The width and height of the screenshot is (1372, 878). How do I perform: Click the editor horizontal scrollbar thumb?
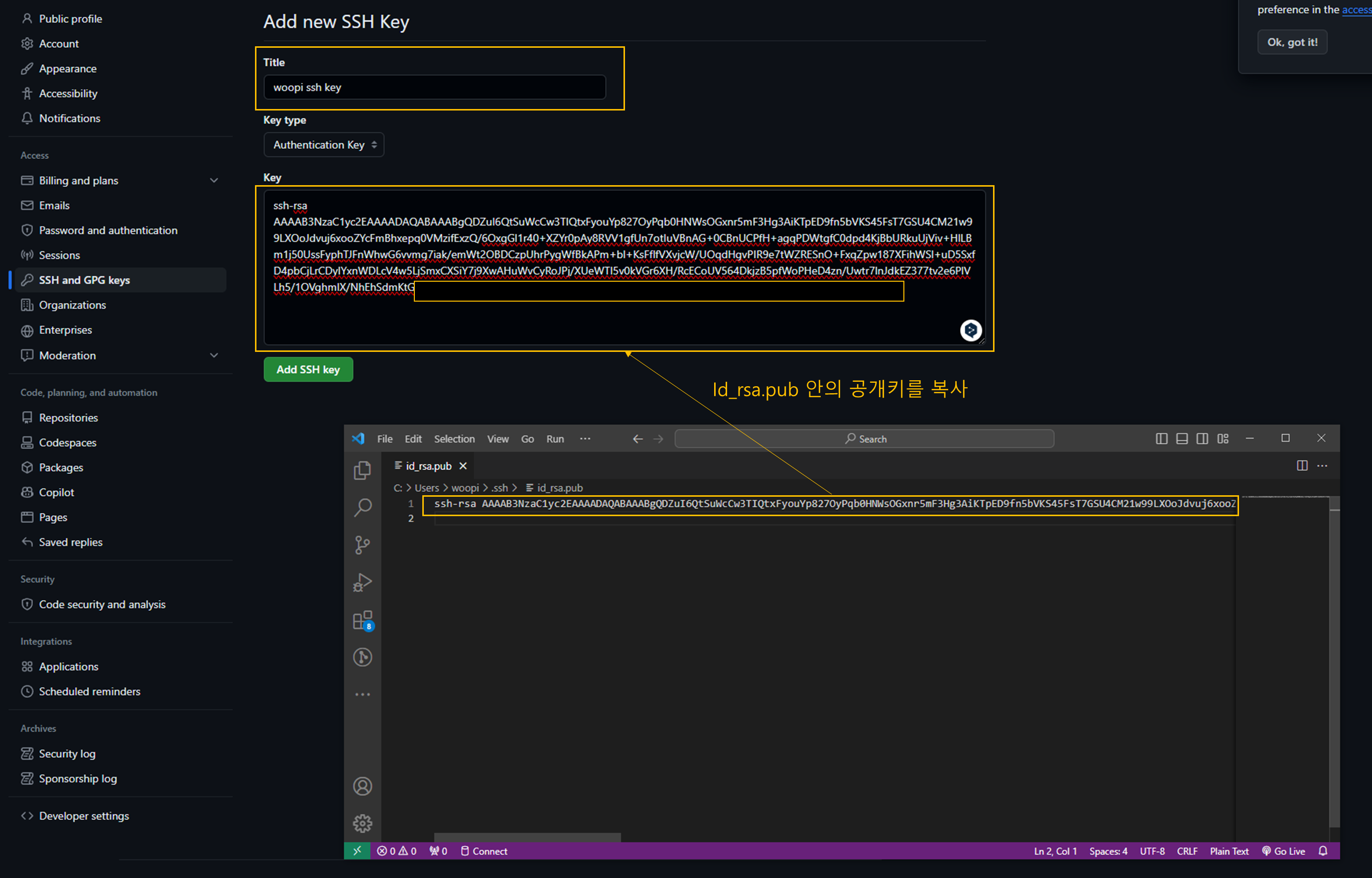(527, 837)
